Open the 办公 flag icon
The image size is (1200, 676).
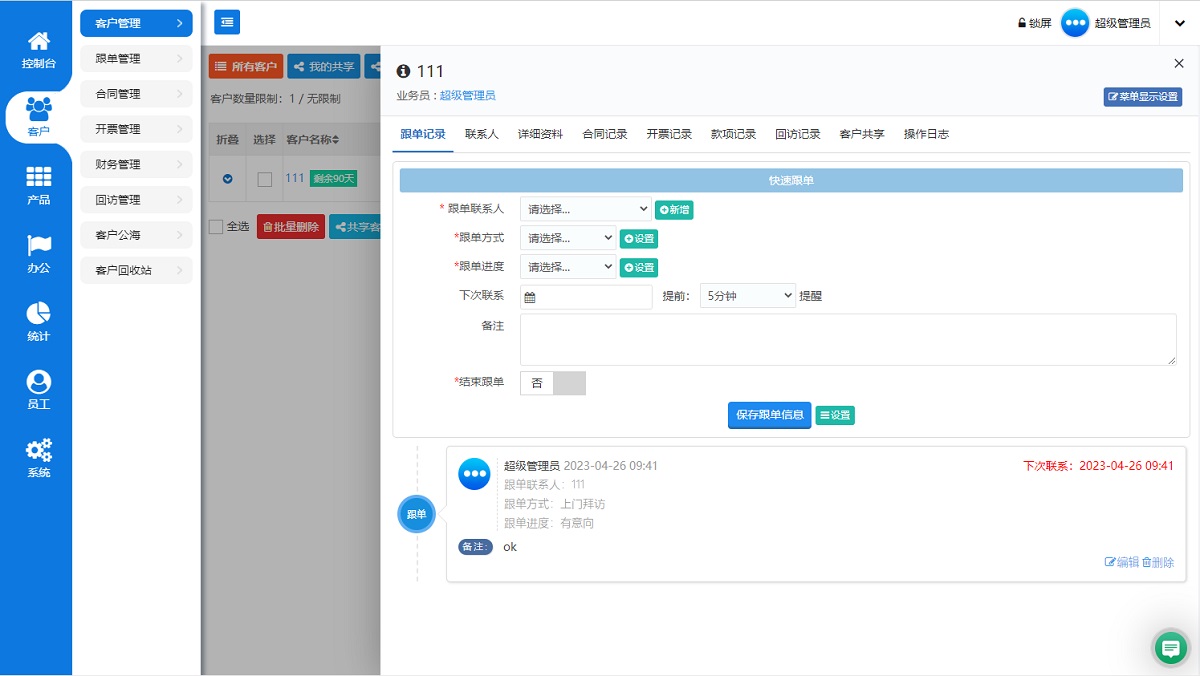pyautogui.click(x=38, y=246)
